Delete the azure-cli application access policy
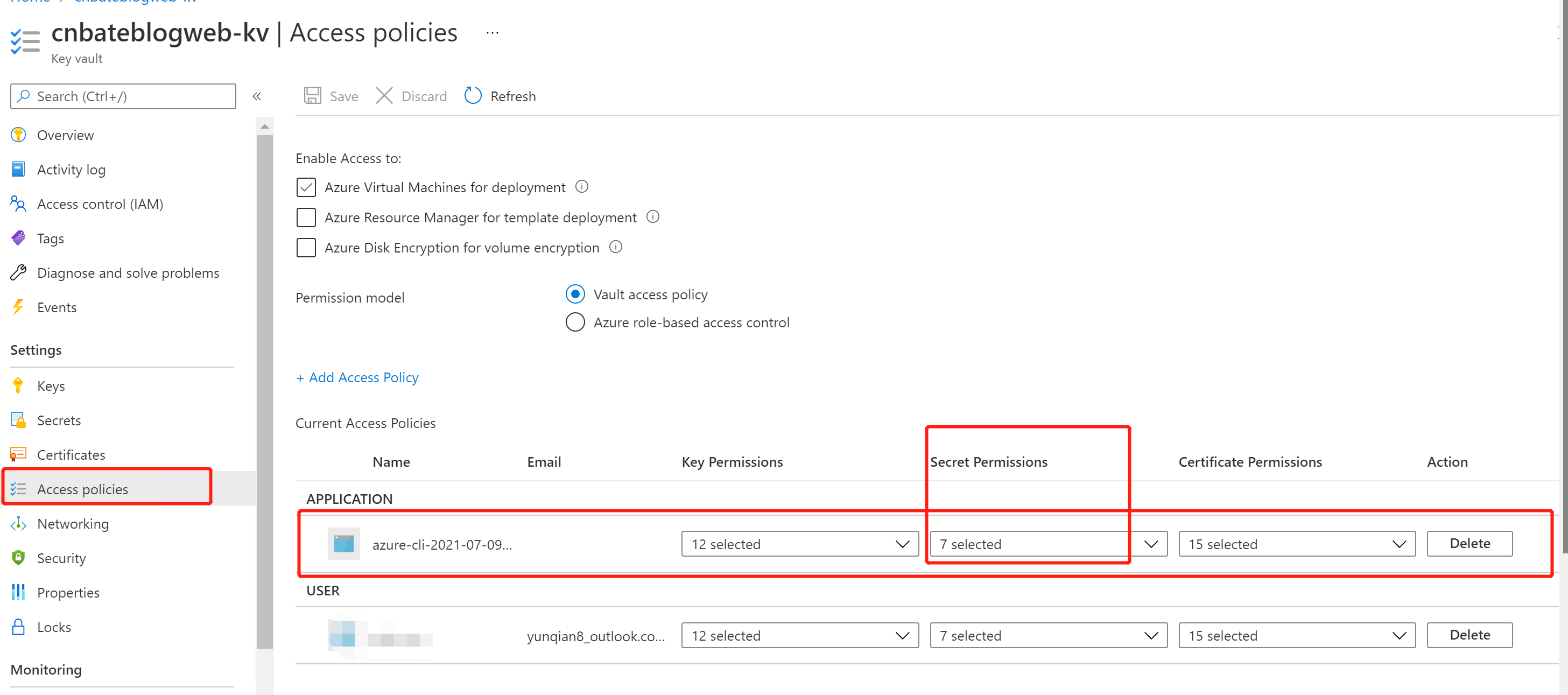 click(1469, 544)
